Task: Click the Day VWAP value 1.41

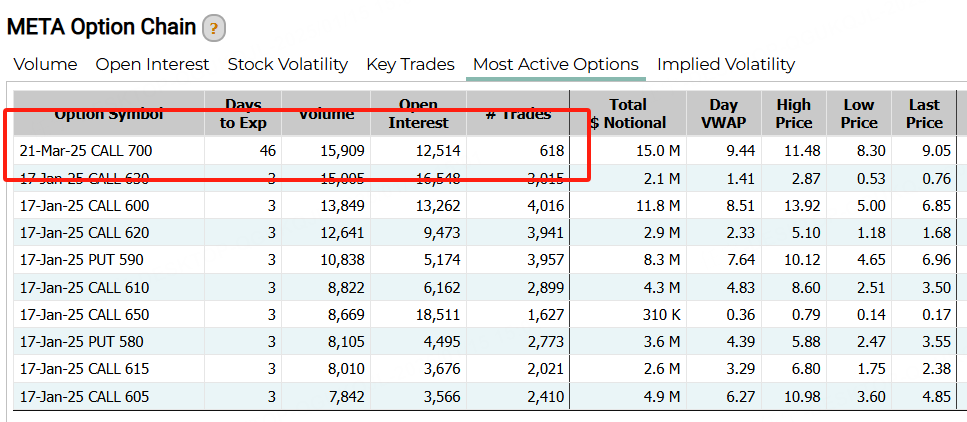Action: click(x=740, y=178)
